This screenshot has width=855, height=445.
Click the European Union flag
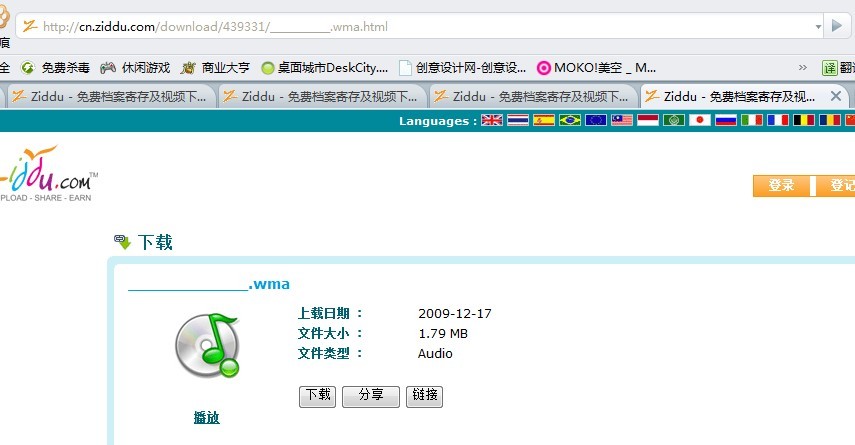(596, 121)
